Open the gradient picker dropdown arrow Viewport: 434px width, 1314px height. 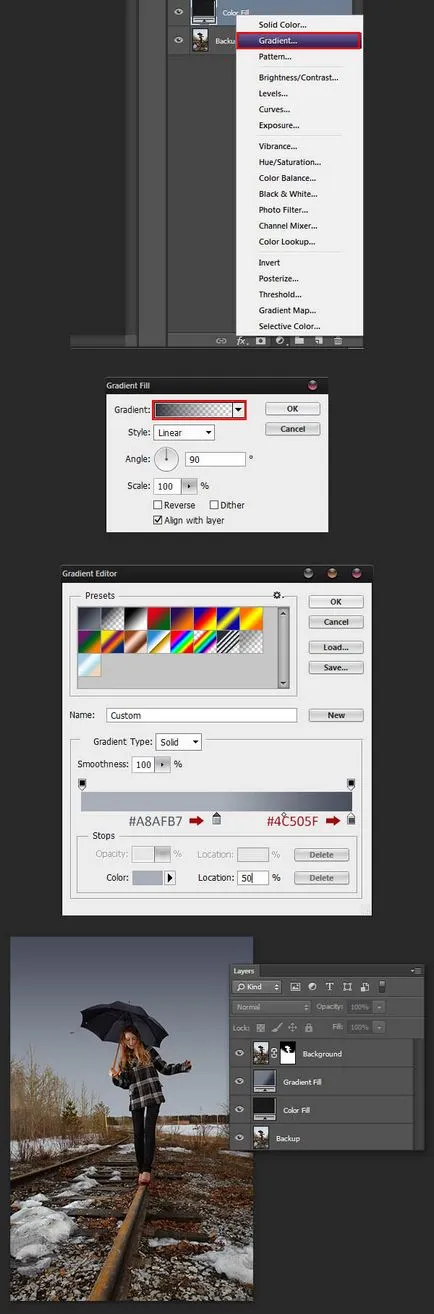239,409
